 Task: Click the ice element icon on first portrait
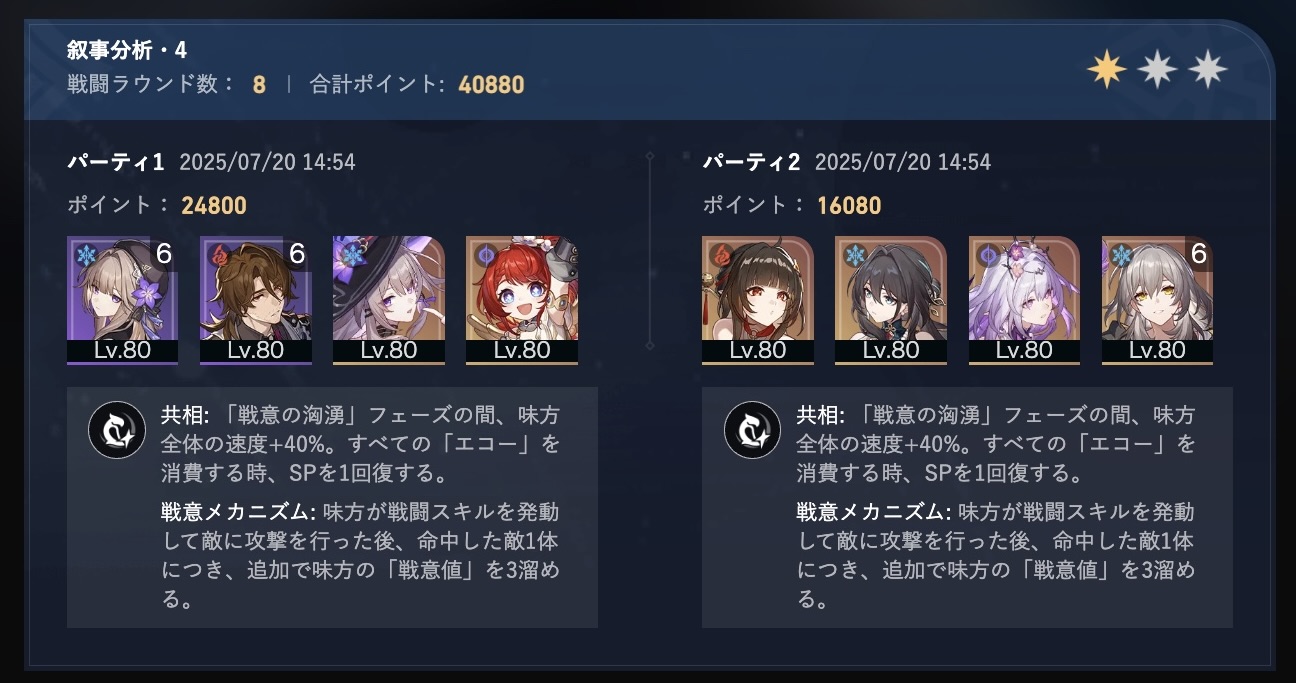tap(83, 254)
